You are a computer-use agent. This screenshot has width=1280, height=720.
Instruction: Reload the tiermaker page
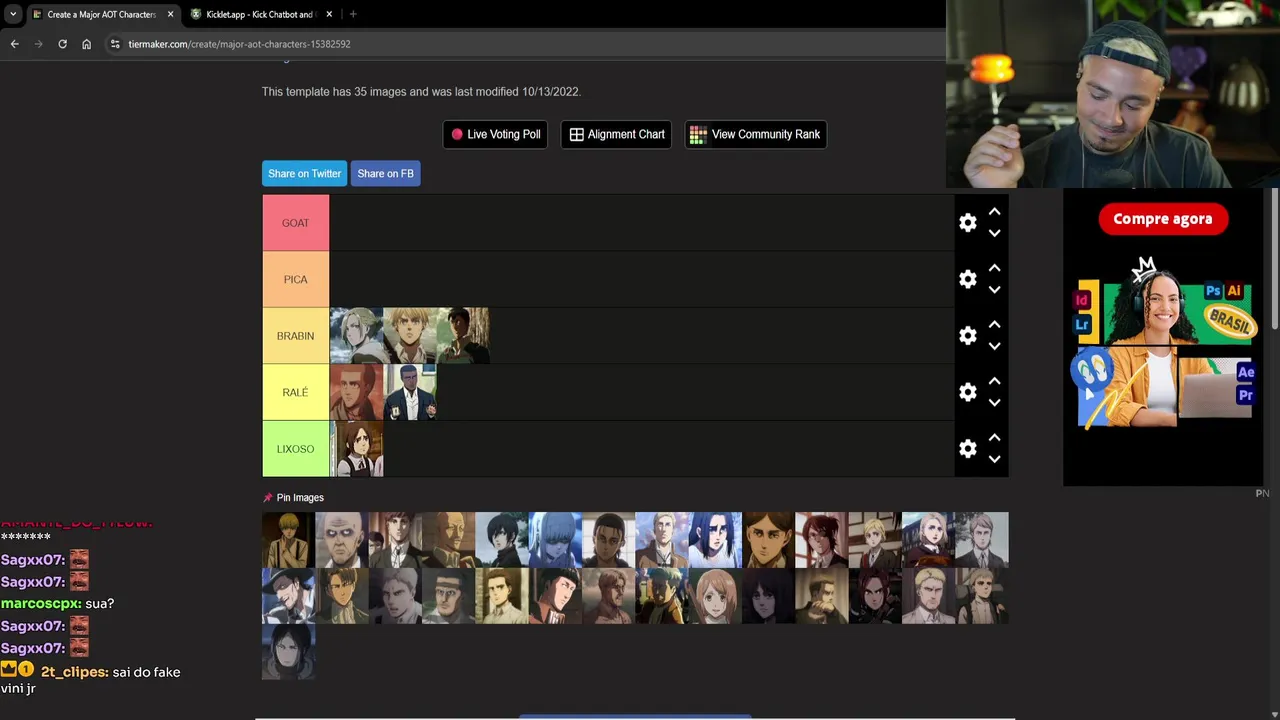62,44
